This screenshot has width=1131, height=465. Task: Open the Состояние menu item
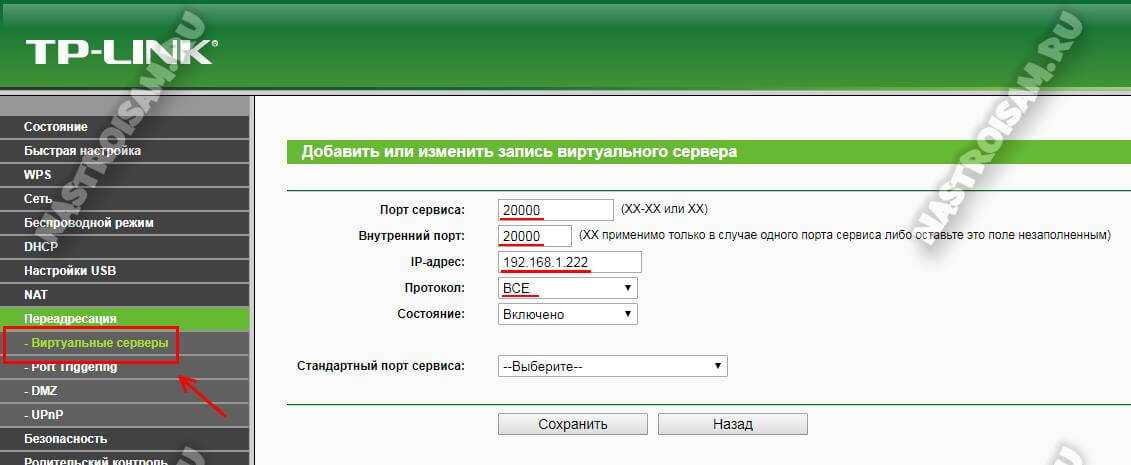[x=56, y=127]
